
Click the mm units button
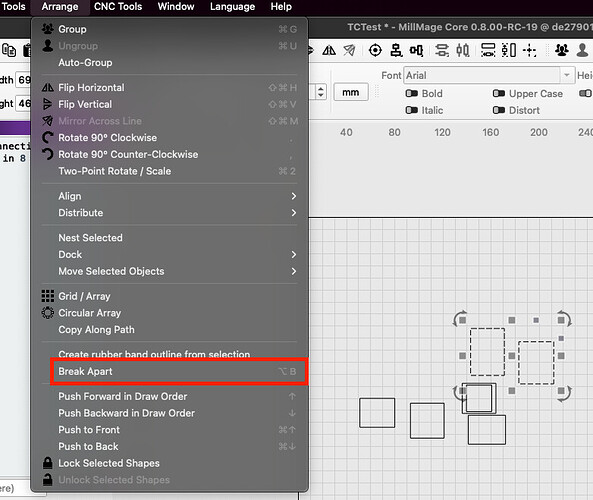(x=351, y=92)
